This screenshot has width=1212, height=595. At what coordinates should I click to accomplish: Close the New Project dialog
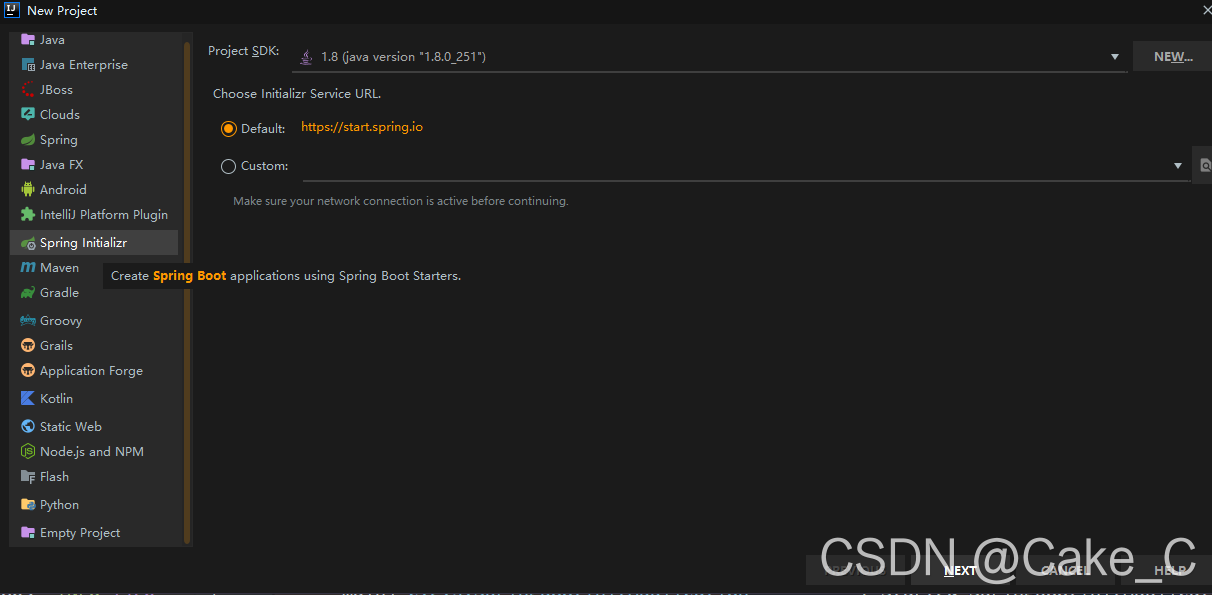coord(1206,10)
